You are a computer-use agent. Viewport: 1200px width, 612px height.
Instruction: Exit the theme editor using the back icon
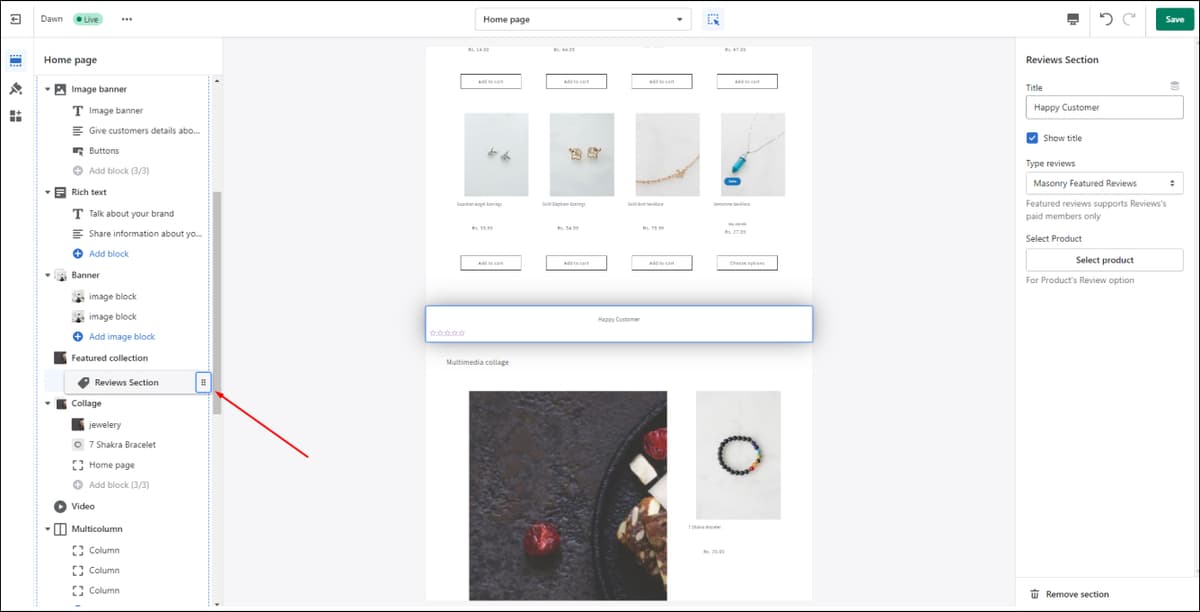[x=16, y=19]
